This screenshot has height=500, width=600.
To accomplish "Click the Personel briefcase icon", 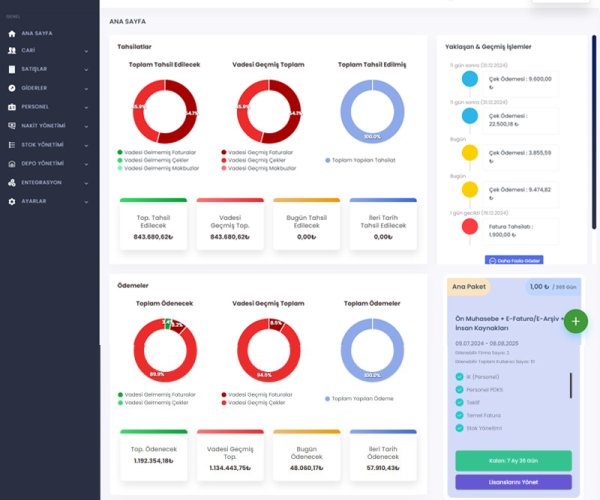I will (12, 107).
